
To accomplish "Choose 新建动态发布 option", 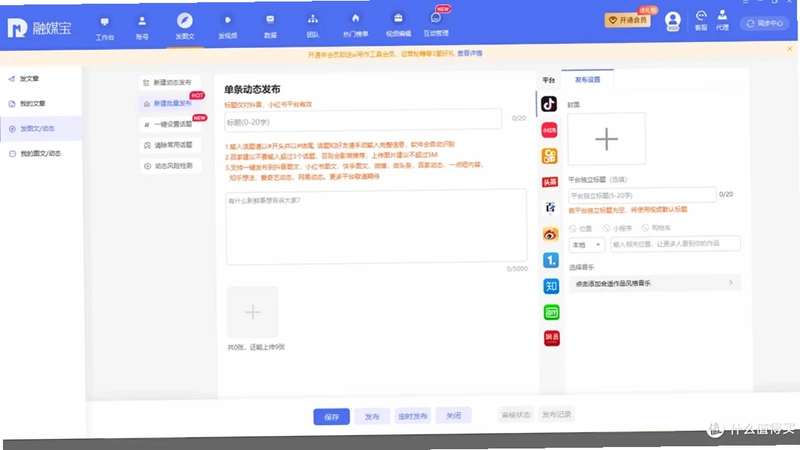I will tap(169, 82).
